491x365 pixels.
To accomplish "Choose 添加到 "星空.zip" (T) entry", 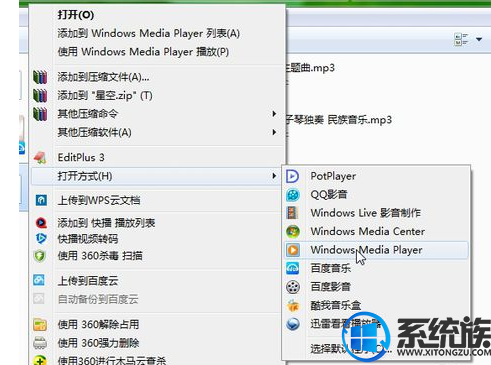I will pos(156,96).
